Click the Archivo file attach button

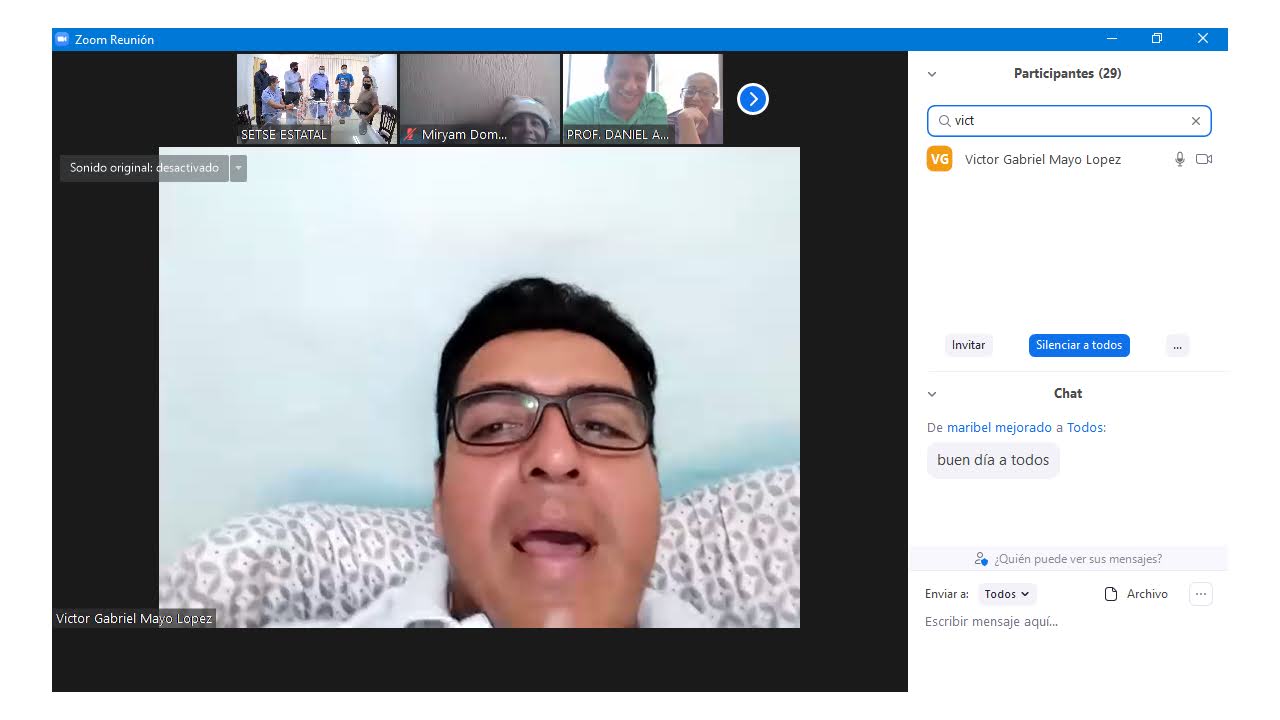(1136, 594)
